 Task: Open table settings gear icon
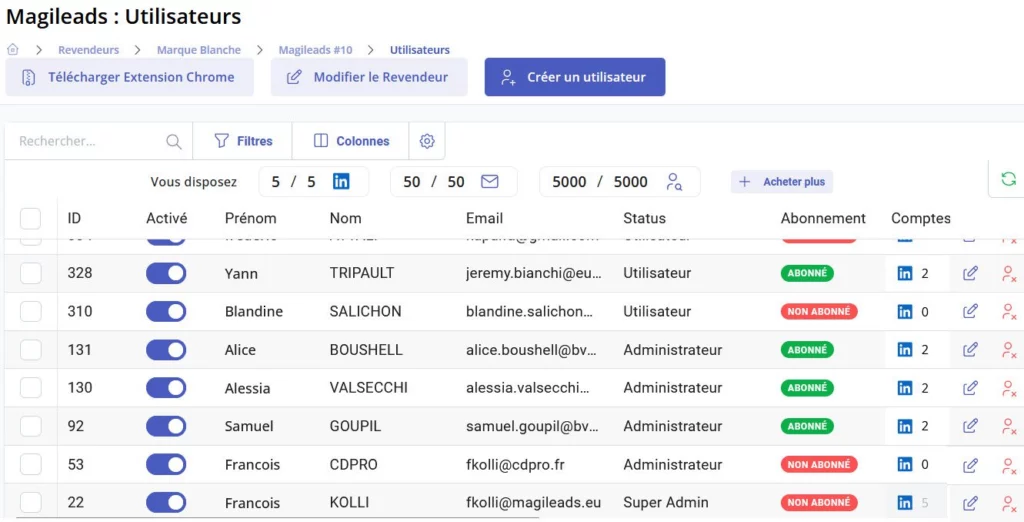(427, 141)
